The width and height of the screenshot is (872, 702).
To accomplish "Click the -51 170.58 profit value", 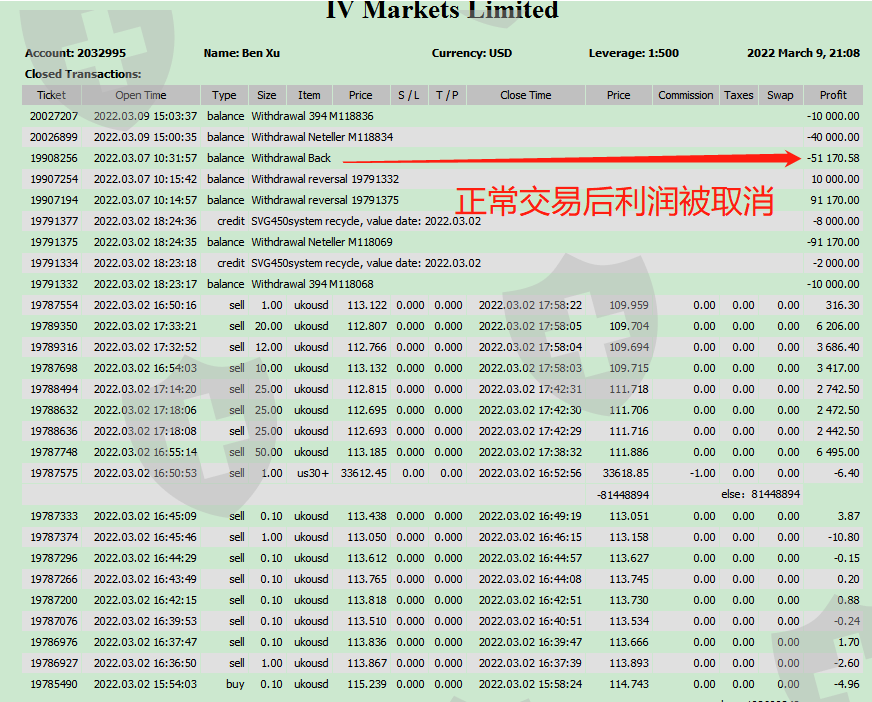I will coord(832,158).
